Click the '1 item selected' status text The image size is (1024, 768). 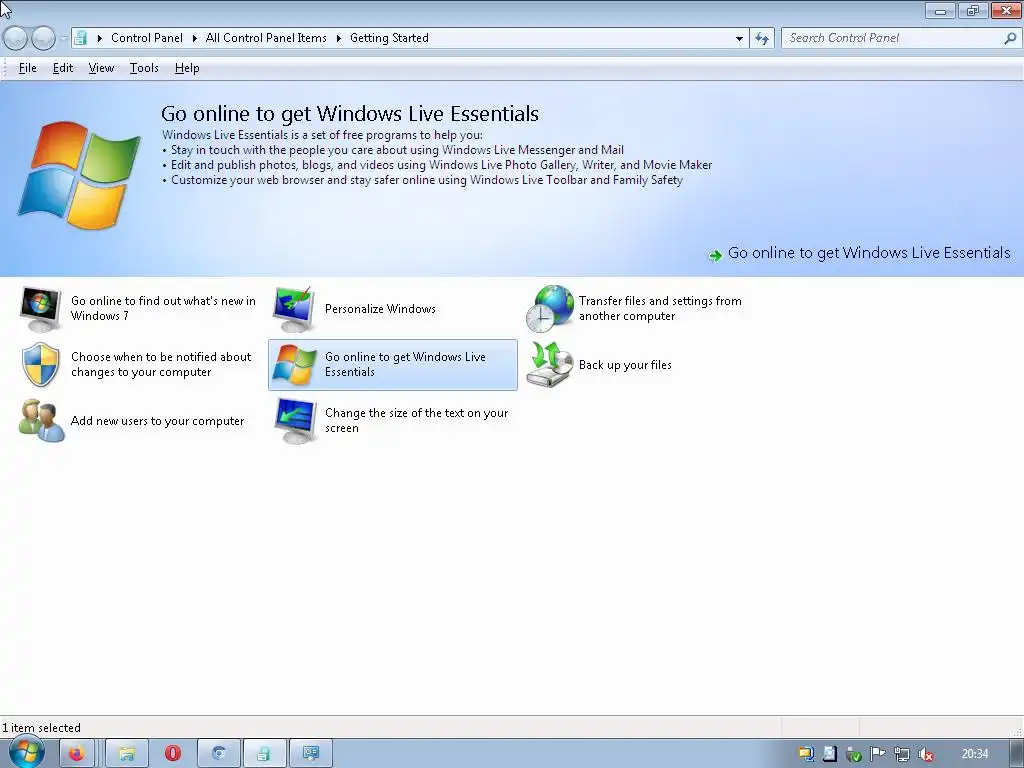(42, 728)
